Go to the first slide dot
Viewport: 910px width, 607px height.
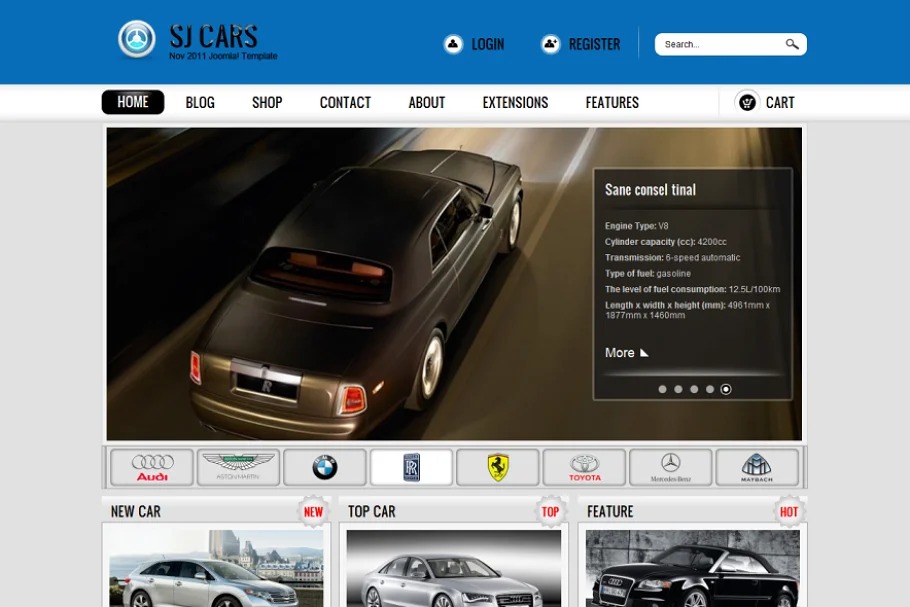point(662,389)
